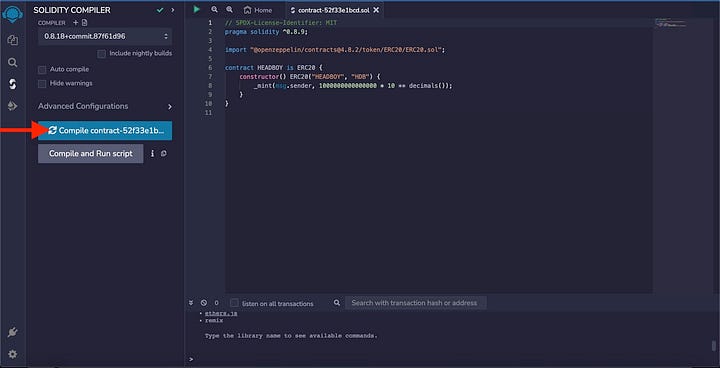Image resolution: width=720 pixels, height=368 pixels.
Task: Click the green Run script play icon
Action: 197,9
